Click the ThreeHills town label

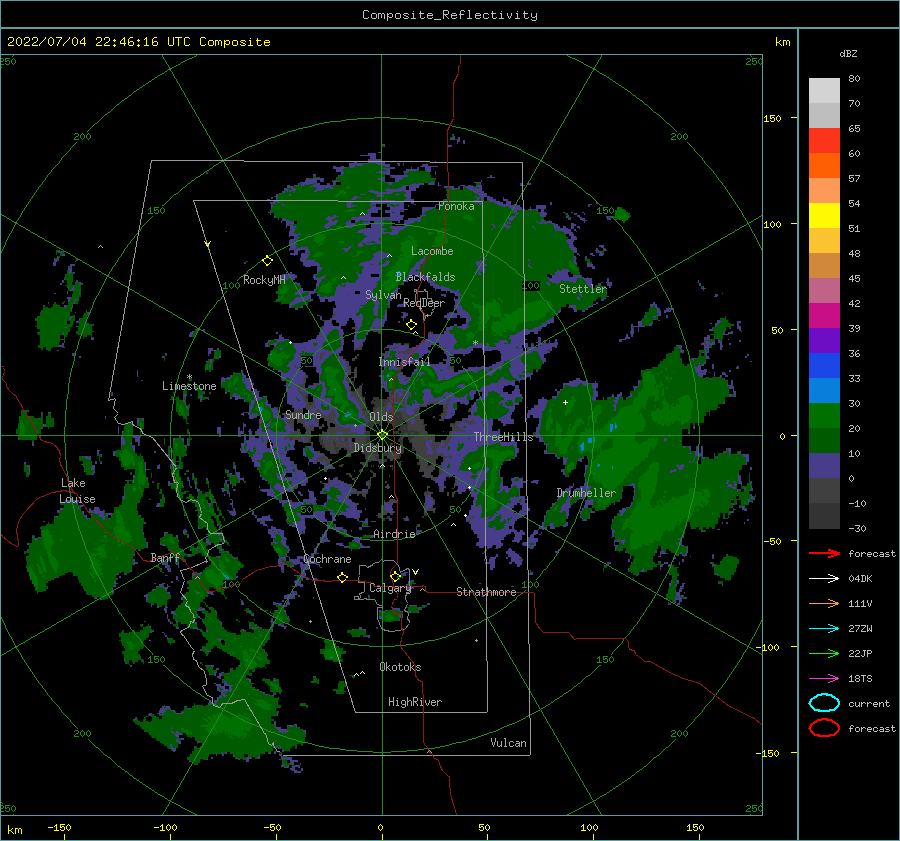point(503,437)
